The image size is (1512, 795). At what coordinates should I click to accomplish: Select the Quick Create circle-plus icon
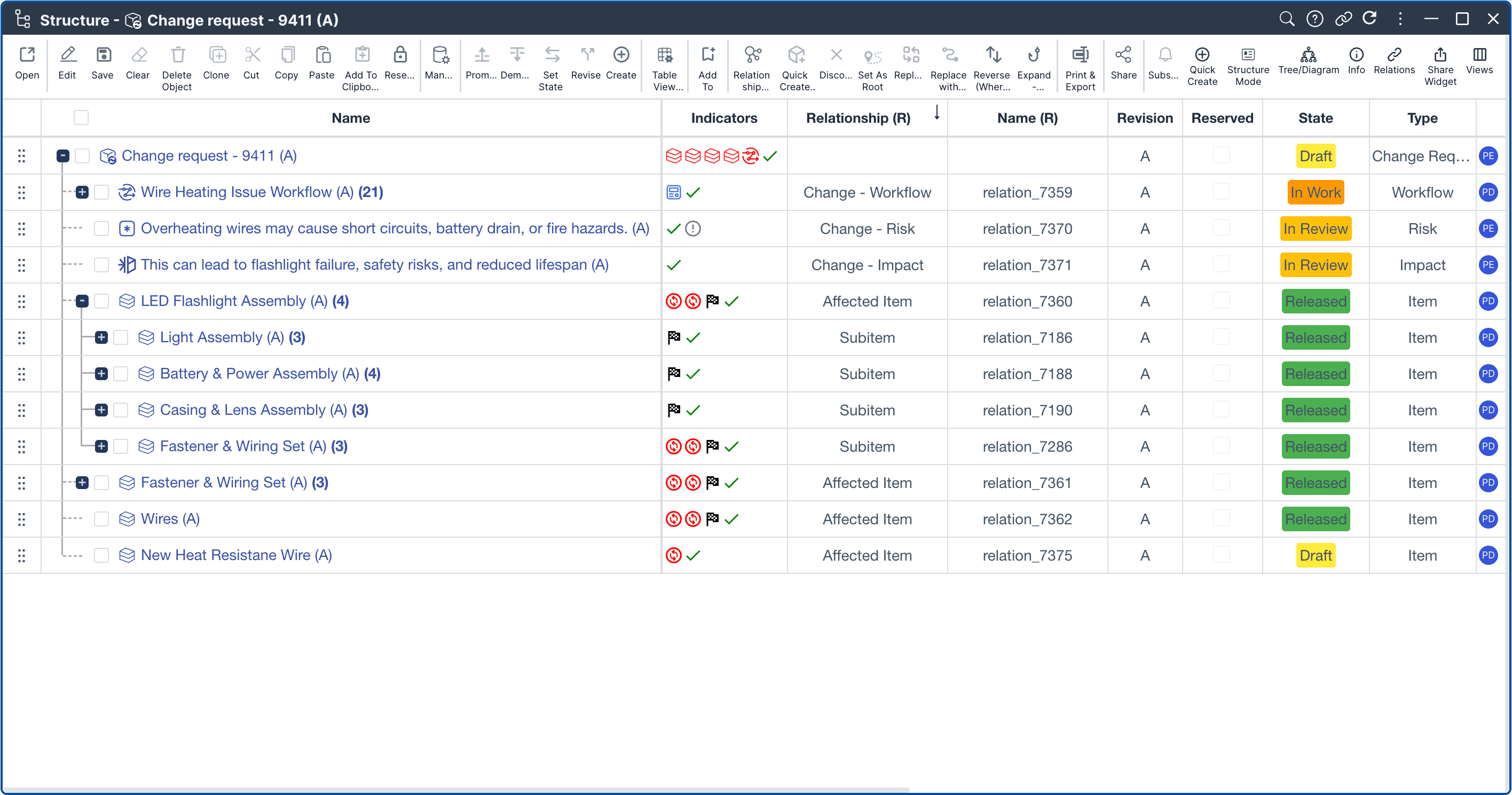click(1201, 55)
